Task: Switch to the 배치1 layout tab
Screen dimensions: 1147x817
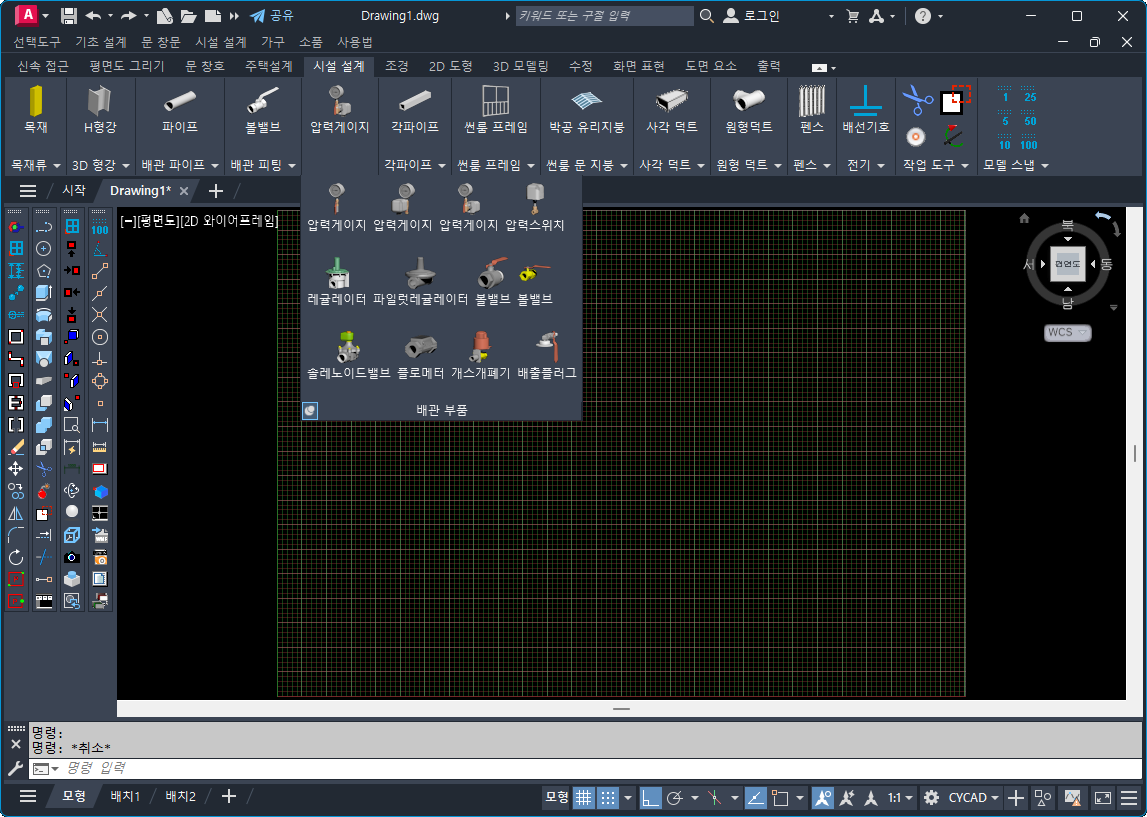Action: (125, 796)
